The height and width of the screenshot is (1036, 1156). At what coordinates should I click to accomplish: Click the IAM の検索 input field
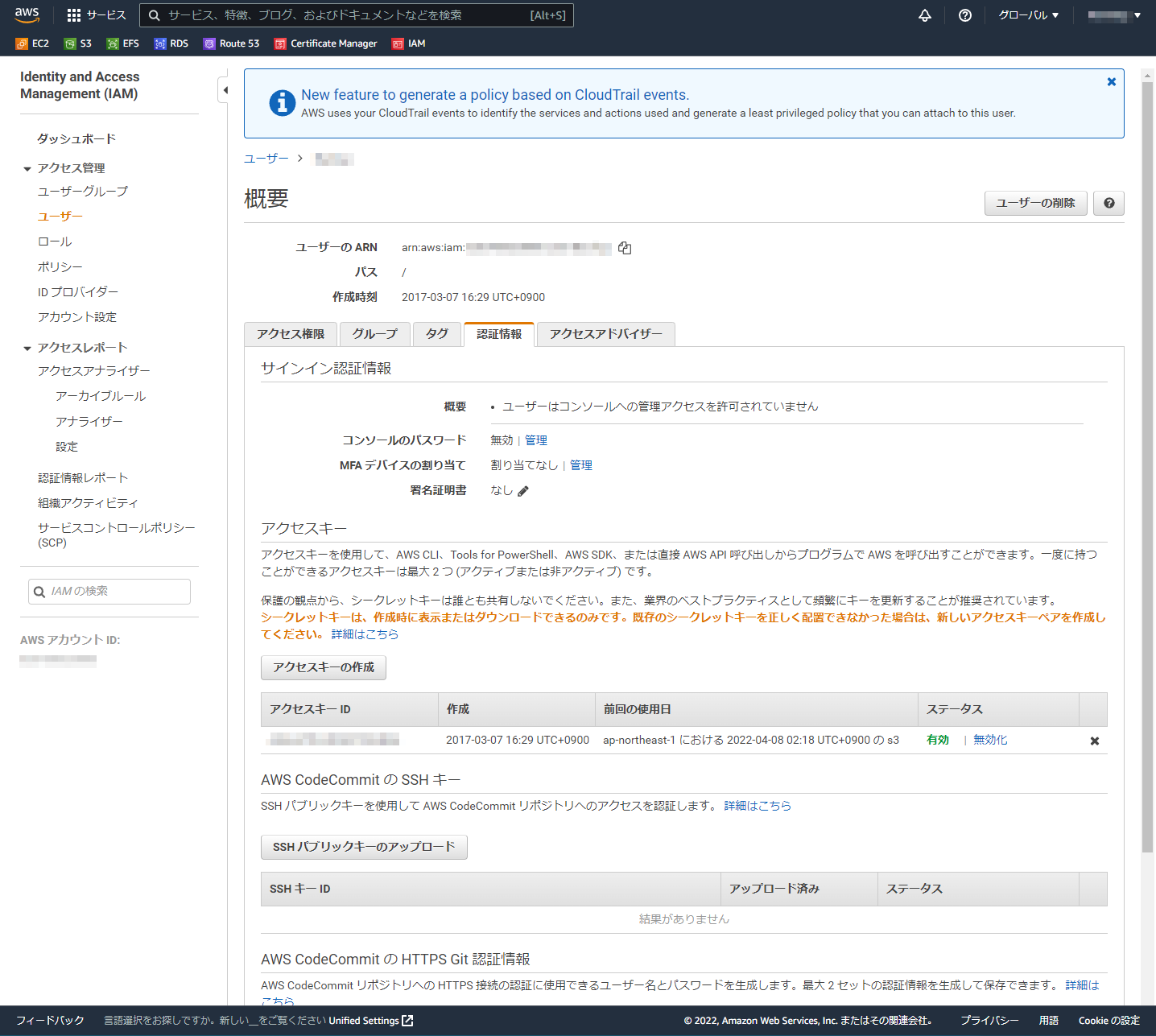pyautogui.click(x=109, y=592)
